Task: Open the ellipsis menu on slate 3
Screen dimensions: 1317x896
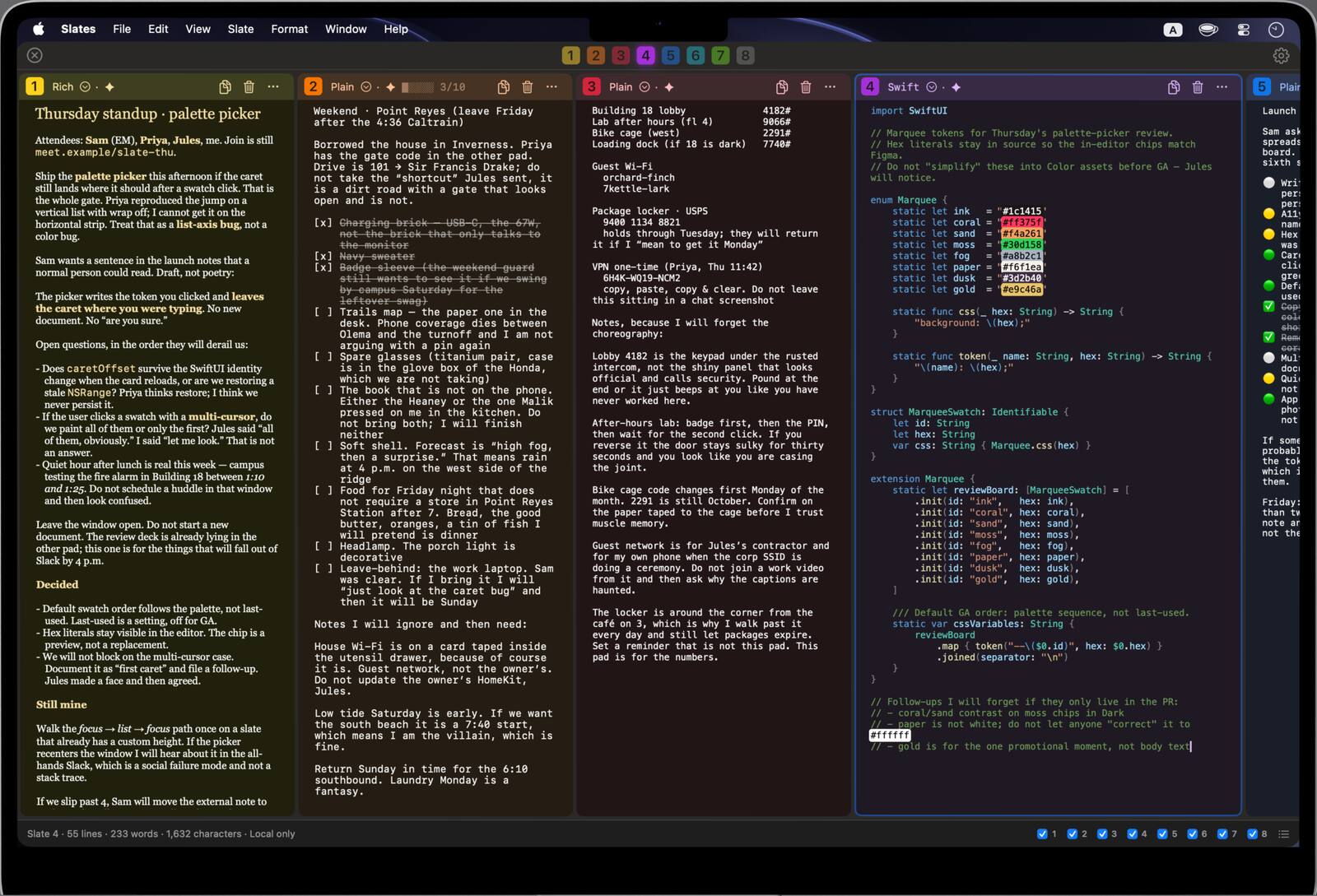Action: click(x=830, y=86)
